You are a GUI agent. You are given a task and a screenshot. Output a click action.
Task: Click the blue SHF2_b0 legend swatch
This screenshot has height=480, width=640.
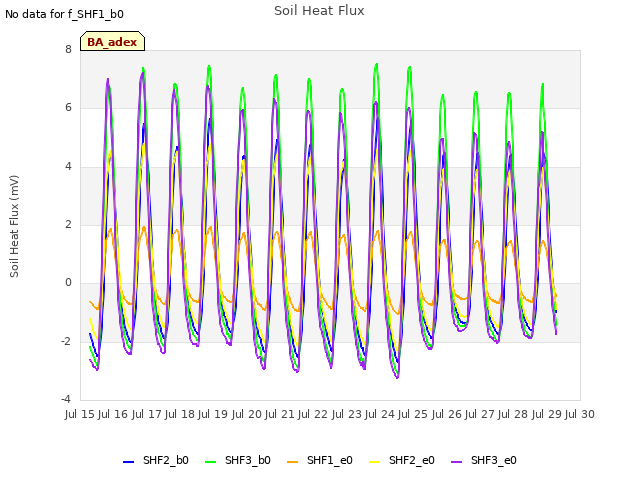click(129, 462)
